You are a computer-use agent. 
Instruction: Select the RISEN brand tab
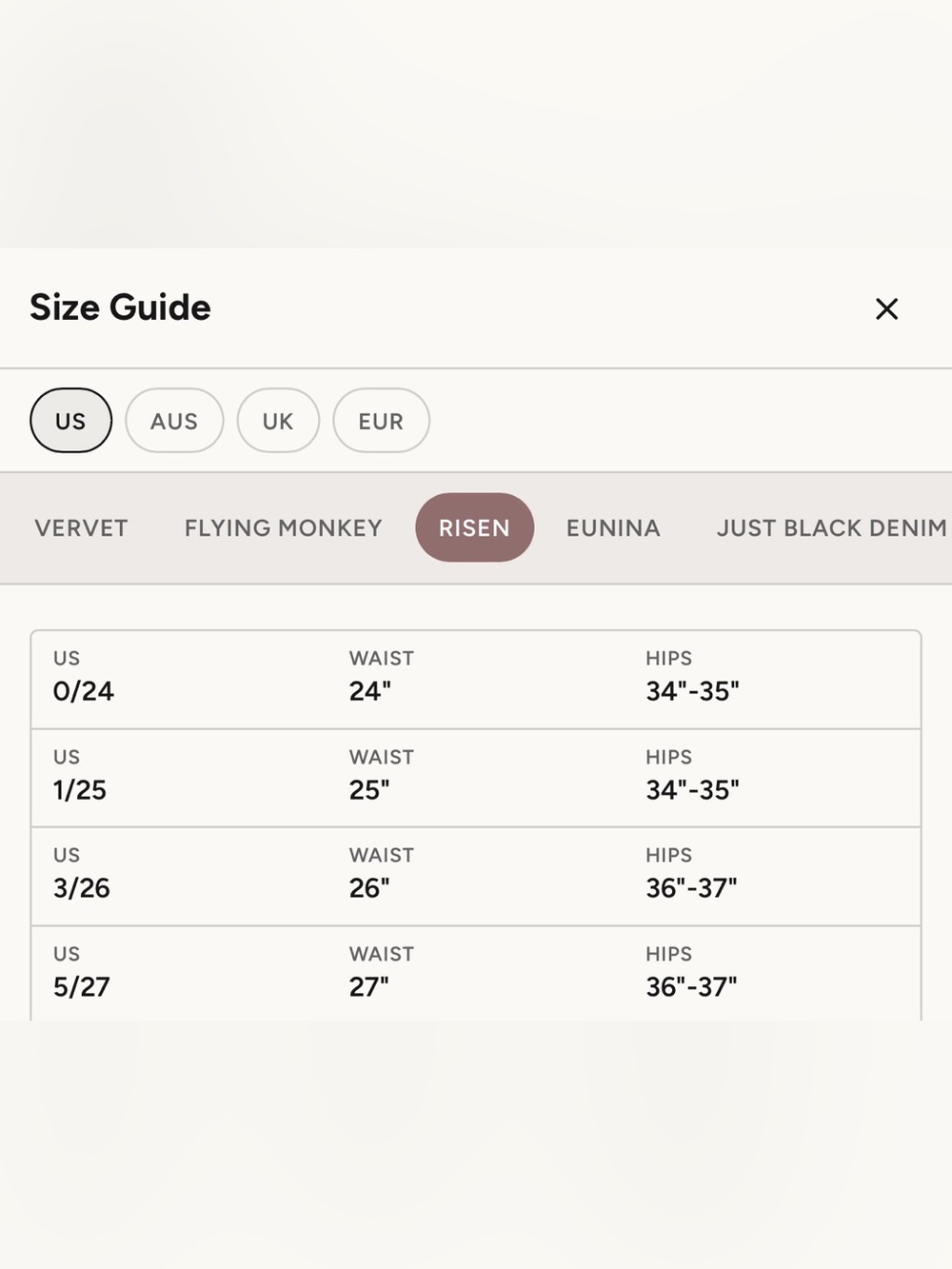474,527
